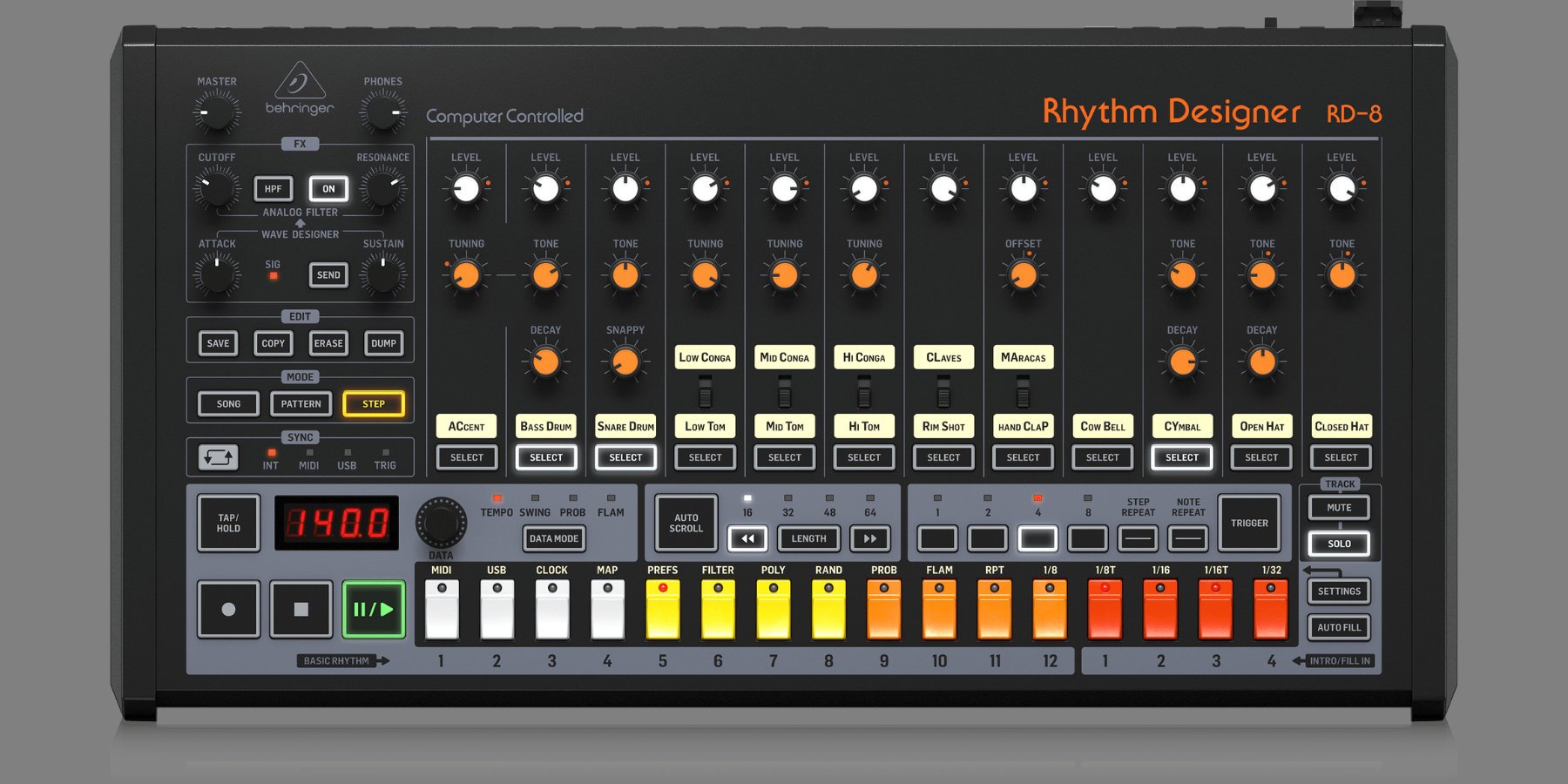This screenshot has width=1568, height=784.
Task: Click the fast-forward double-arrow button
Action: [x=869, y=538]
